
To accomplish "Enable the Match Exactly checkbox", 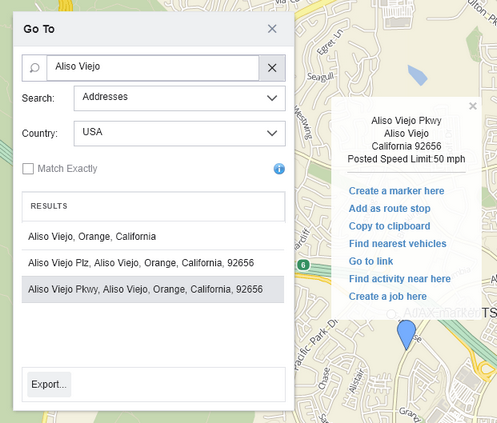I will point(28,169).
